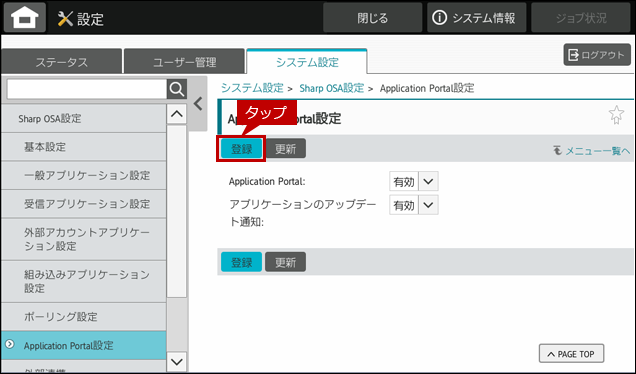Open システム情報 info button
The image size is (636, 374).
[x=476, y=18]
